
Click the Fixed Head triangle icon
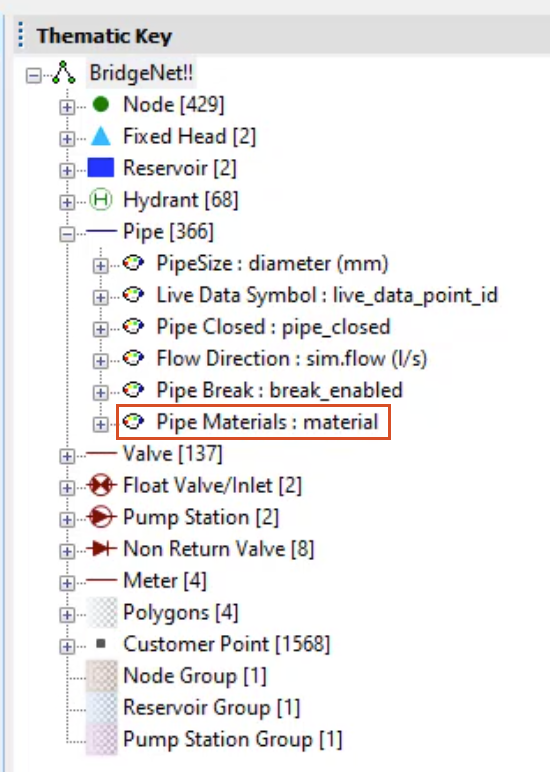point(101,136)
